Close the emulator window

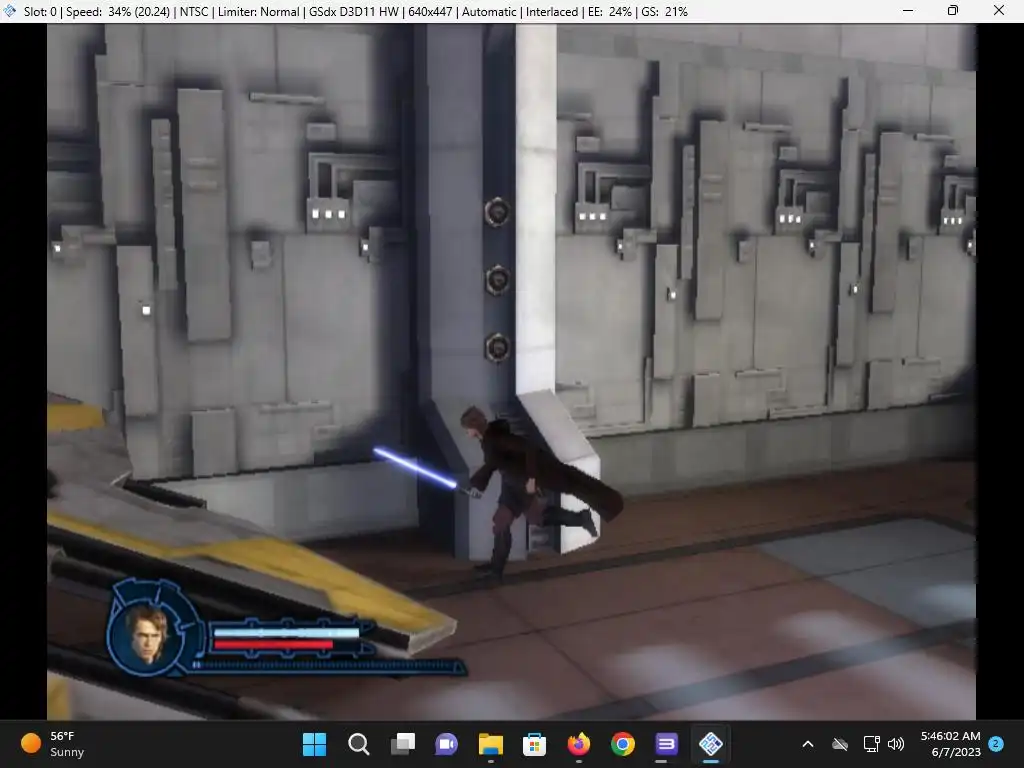tap(999, 10)
